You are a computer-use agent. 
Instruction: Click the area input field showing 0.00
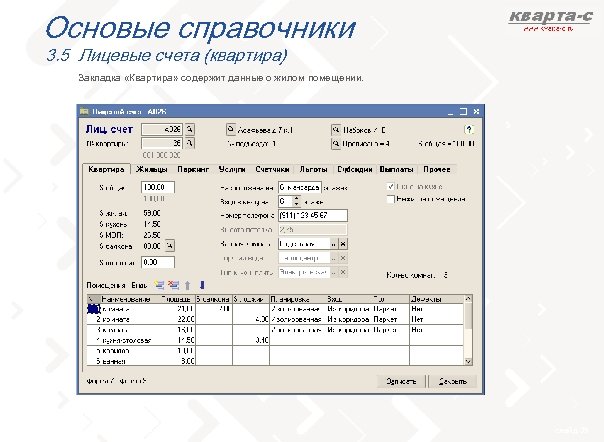click(x=158, y=262)
